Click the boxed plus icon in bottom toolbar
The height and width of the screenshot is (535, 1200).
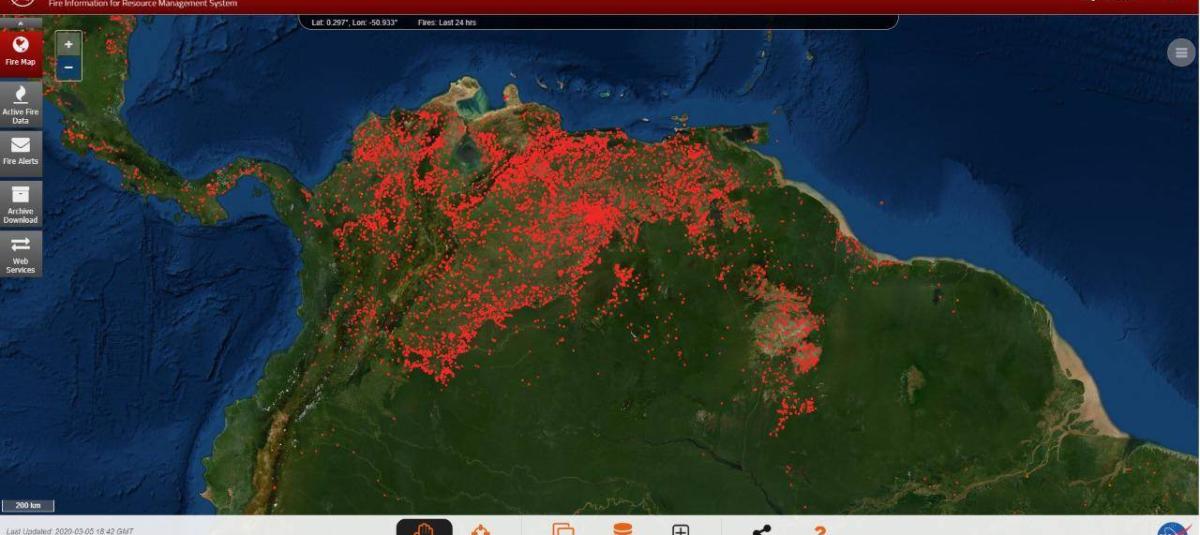click(x=680, y=529)
